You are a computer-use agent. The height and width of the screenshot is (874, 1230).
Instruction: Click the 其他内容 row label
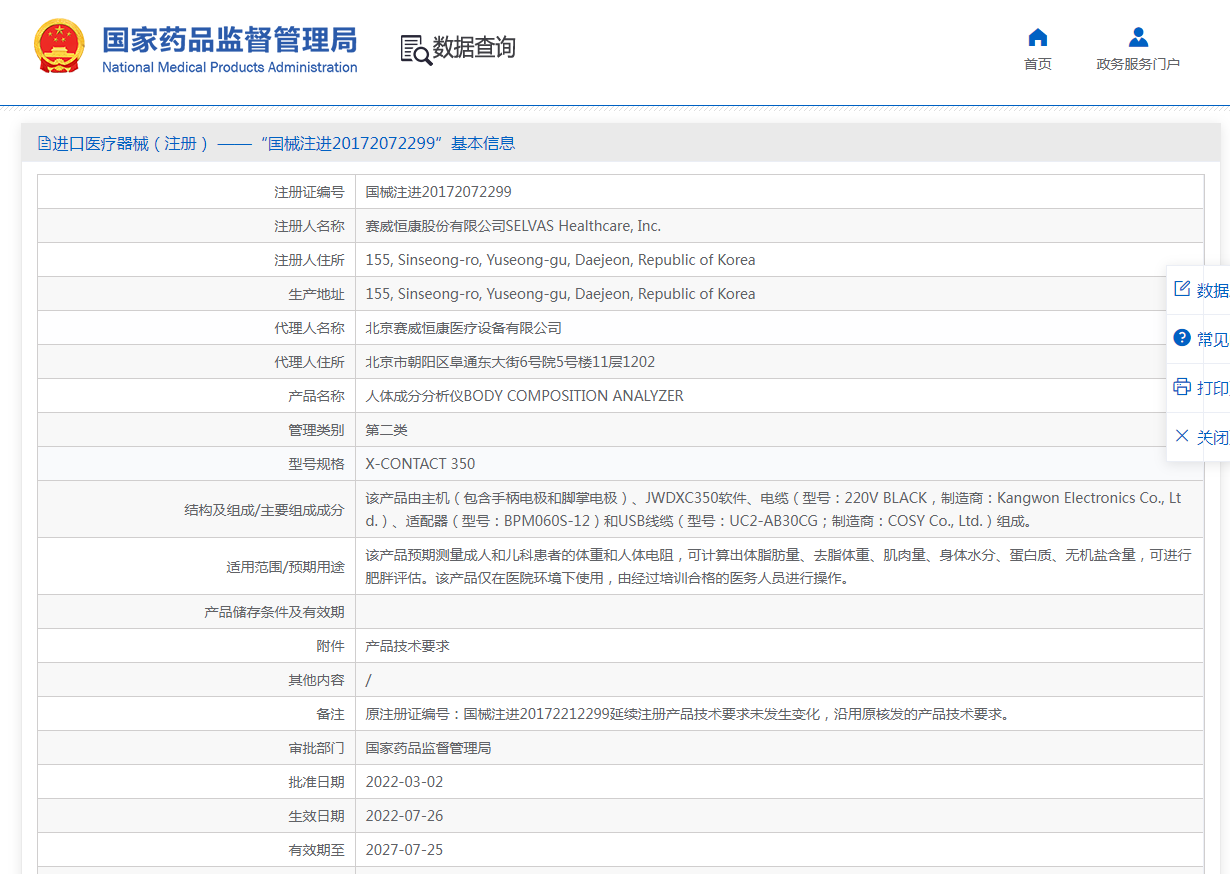pyautogui.click(x=317, y=680)
